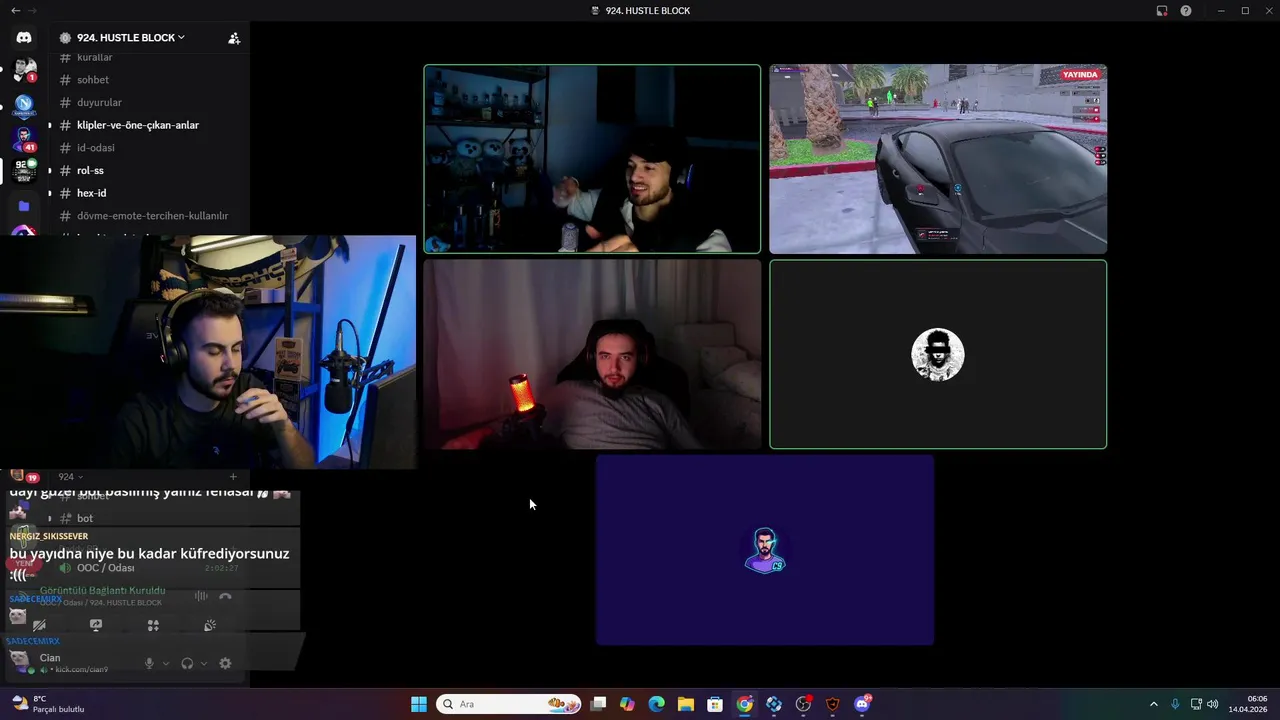This screenshot has height=720, width=1280.
Task: Open microphone input options chevron
Action: (166, 663)
